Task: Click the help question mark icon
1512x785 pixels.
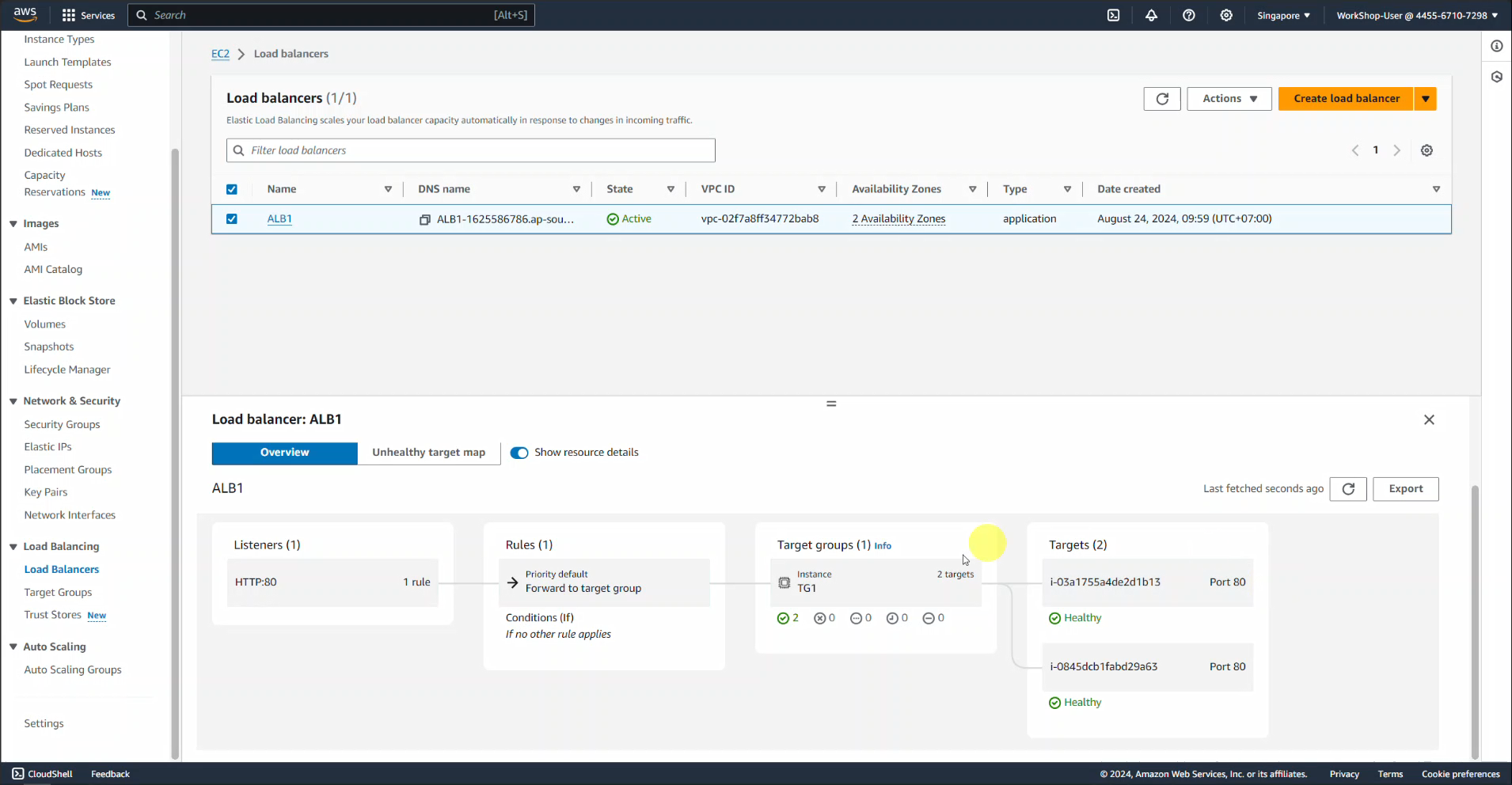Action: (1188, 15)
